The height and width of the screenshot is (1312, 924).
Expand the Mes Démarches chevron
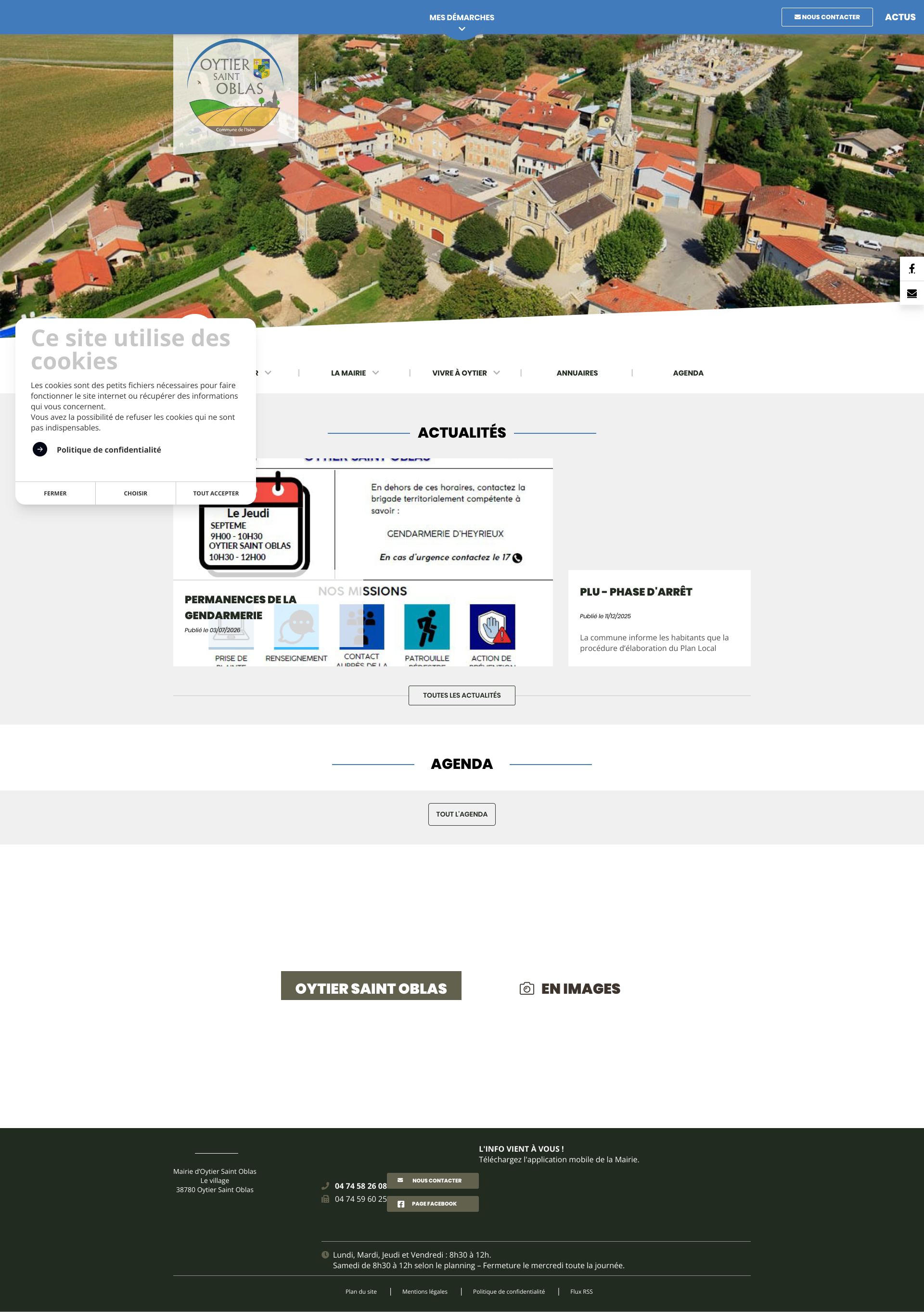[462, 29]
